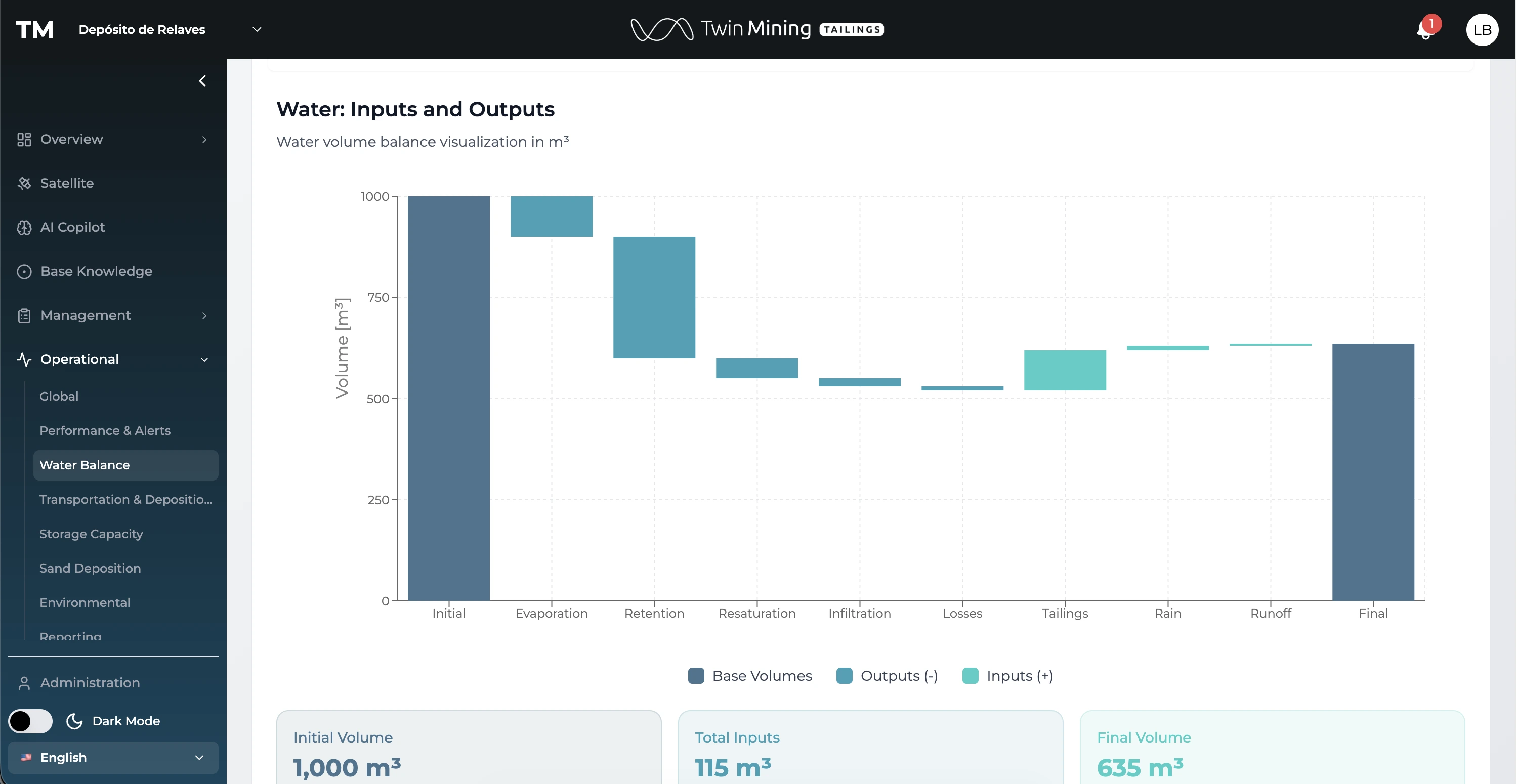The height and width of the screenshot is (784, 1516).
Task: Click the notification bell icon
Action: [x=1425, y=30]
